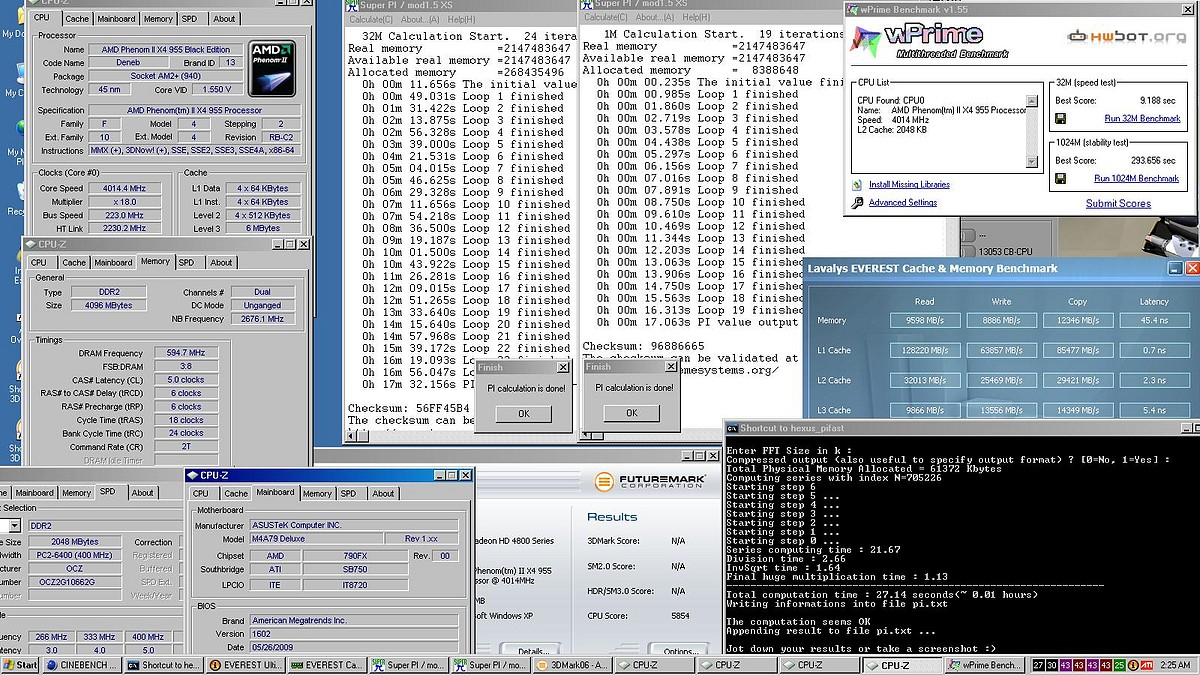The image size is (1200, 675).
Task: Click the key icon next to Advanced Settings
Action: tap(858, 203)
